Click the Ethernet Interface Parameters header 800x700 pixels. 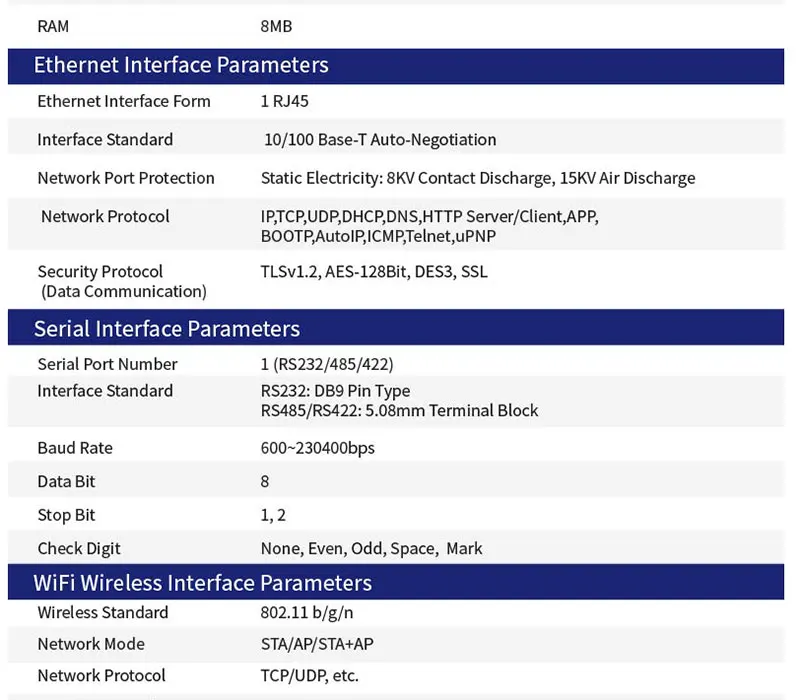coord(181,66)
